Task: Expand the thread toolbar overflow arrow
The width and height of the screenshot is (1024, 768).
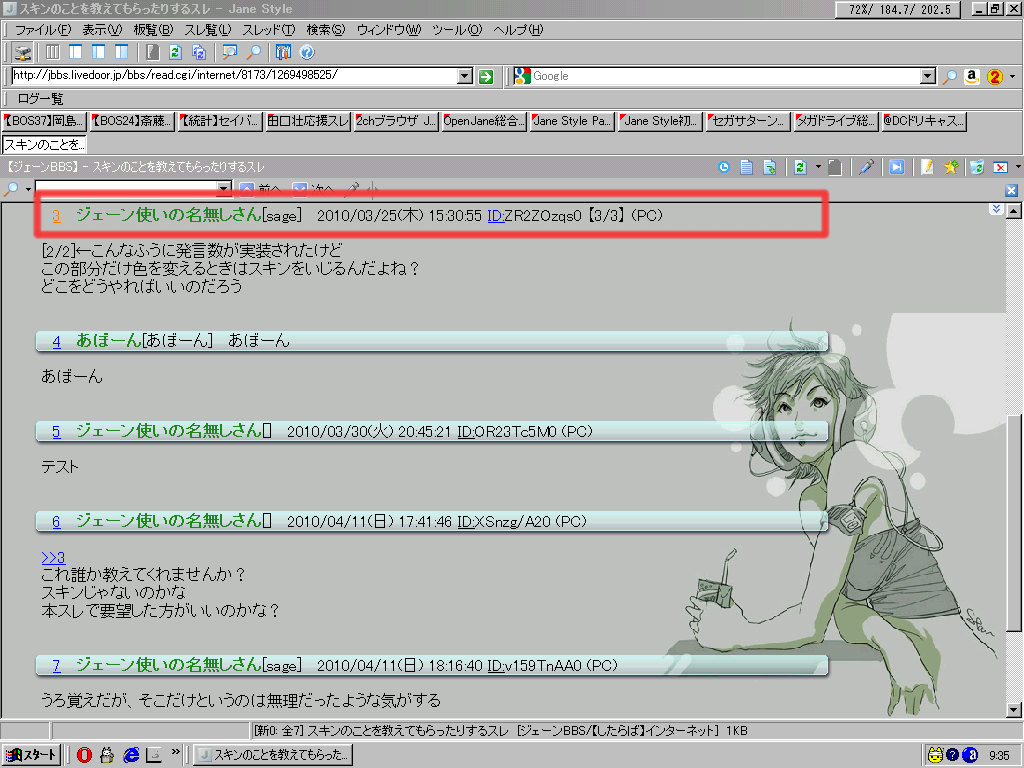Action: coord(1018,167)
